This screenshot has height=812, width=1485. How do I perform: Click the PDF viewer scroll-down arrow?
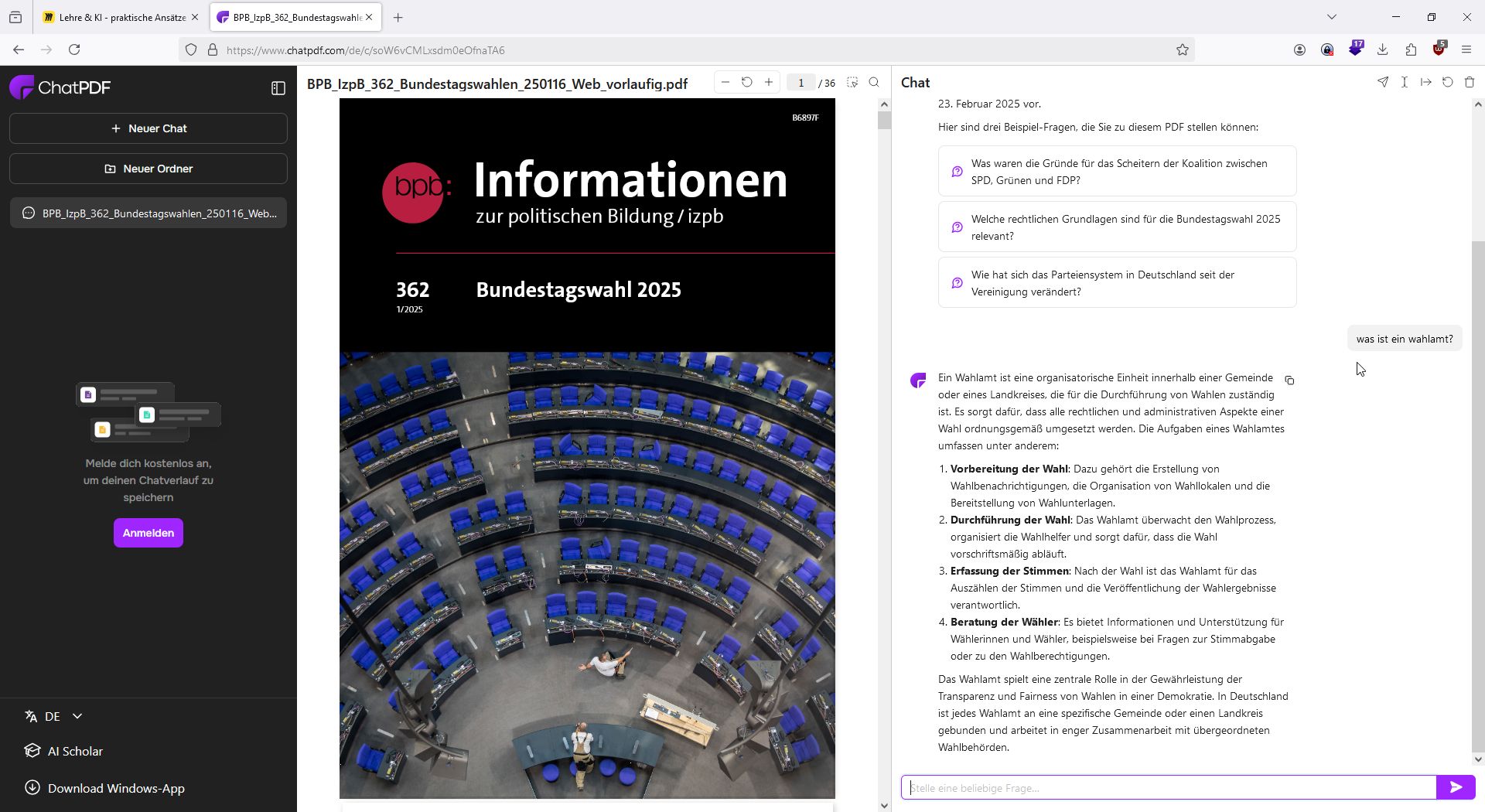(x=884, y=805)
